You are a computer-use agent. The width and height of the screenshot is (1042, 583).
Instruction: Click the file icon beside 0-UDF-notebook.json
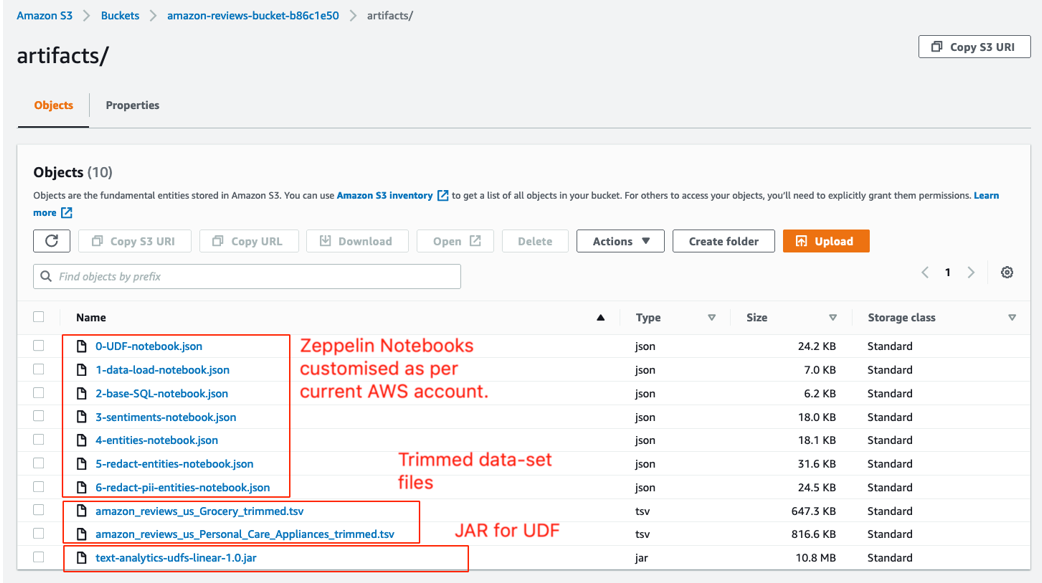pos(82,346)
